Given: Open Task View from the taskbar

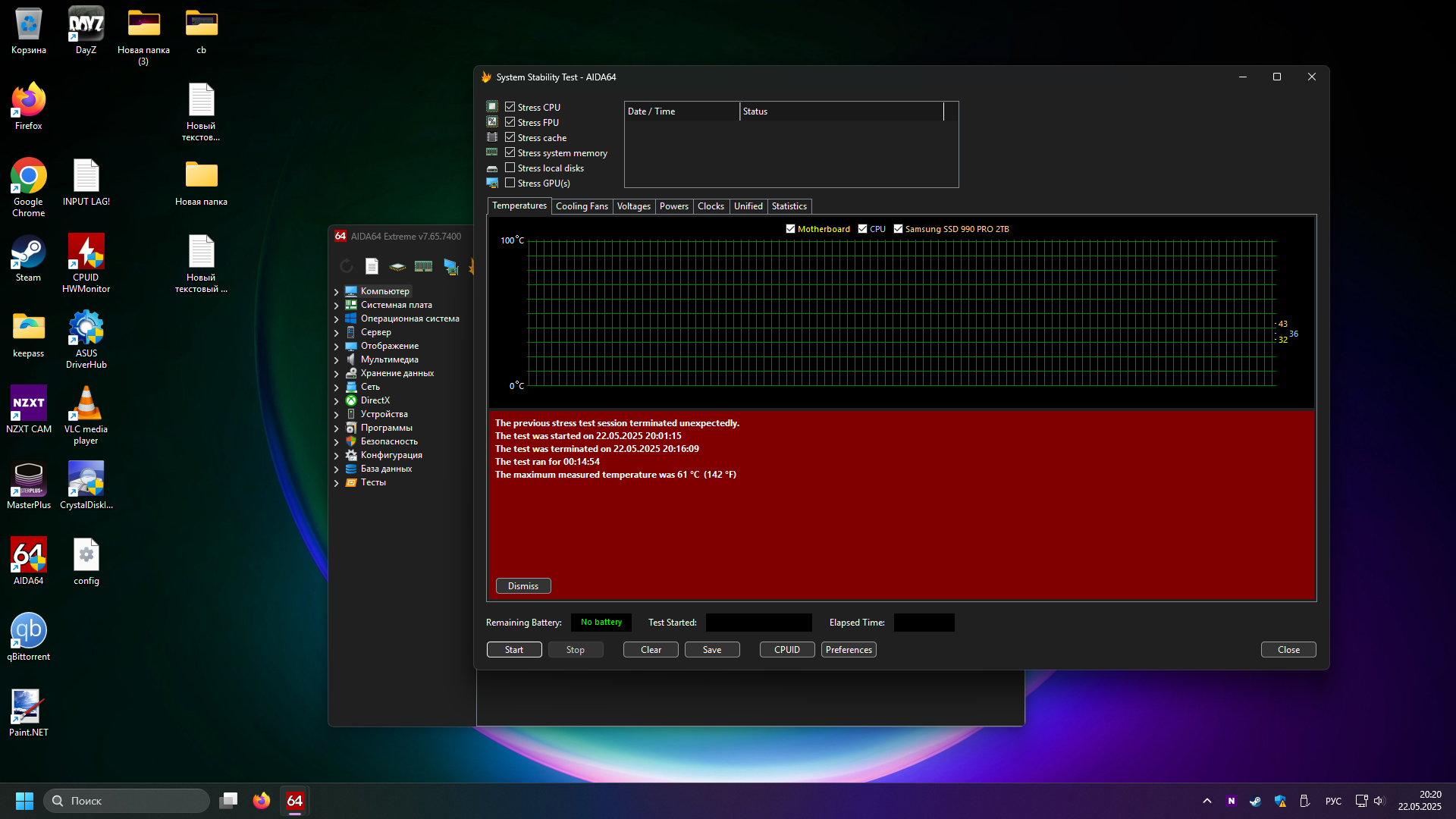Looking at the screenshot, I should click(x=228, y=801).
